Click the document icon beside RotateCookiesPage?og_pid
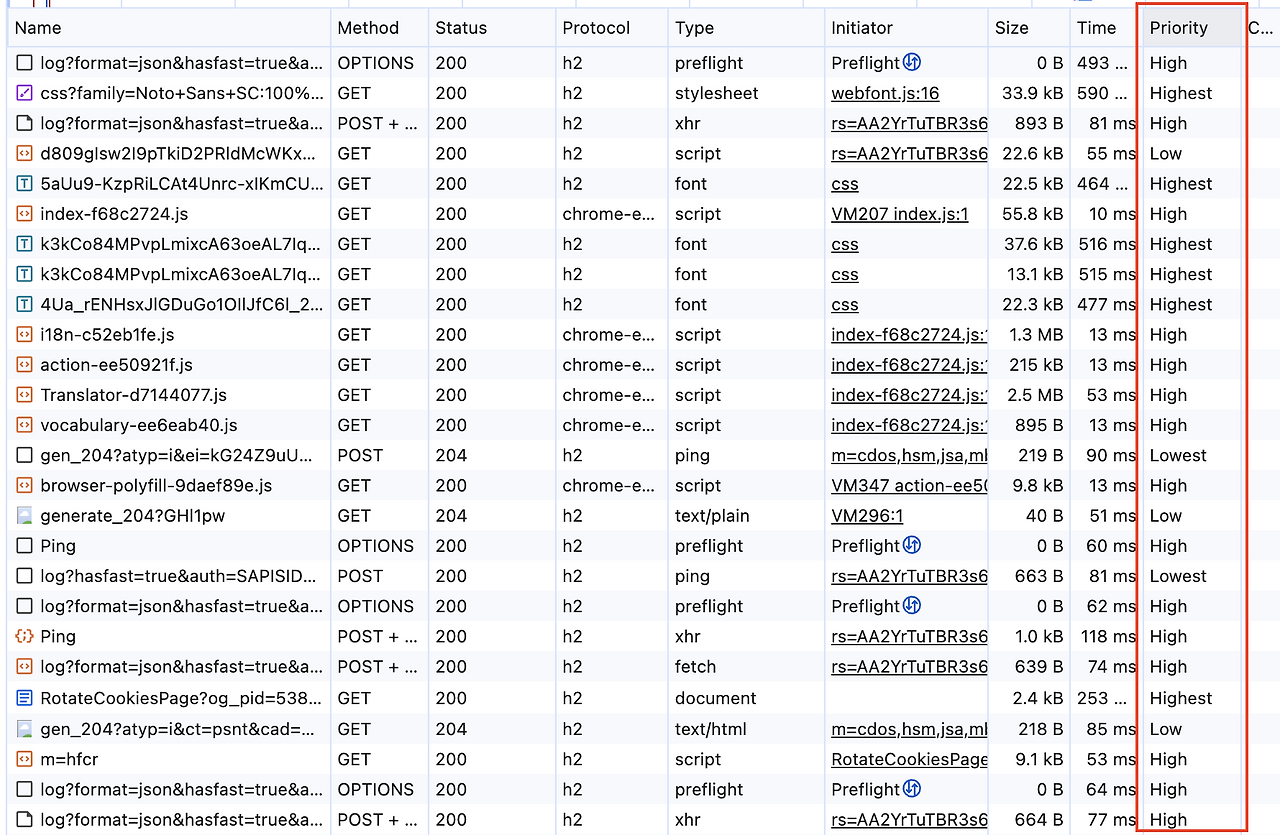The height and width of the screenshot is (835, 1280). [24, 698]
